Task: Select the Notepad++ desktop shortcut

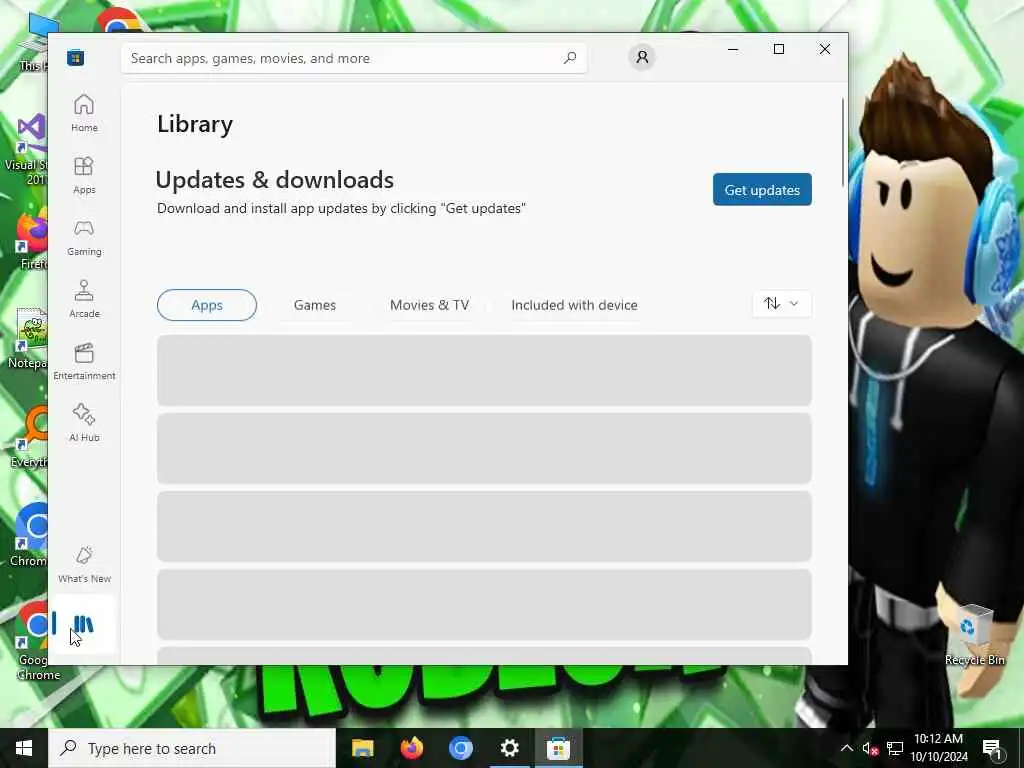Action: 27,338
